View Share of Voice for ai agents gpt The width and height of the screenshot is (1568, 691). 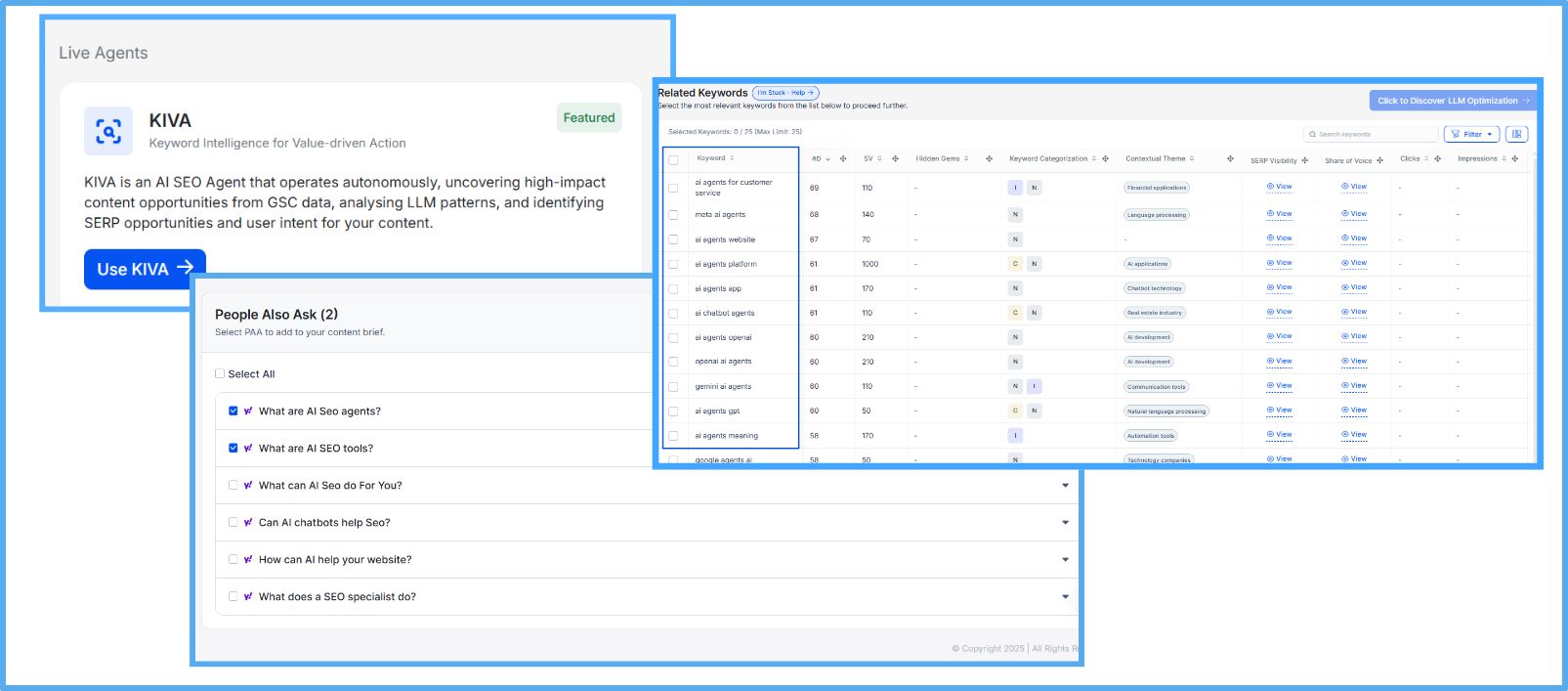click(1354, 410)
